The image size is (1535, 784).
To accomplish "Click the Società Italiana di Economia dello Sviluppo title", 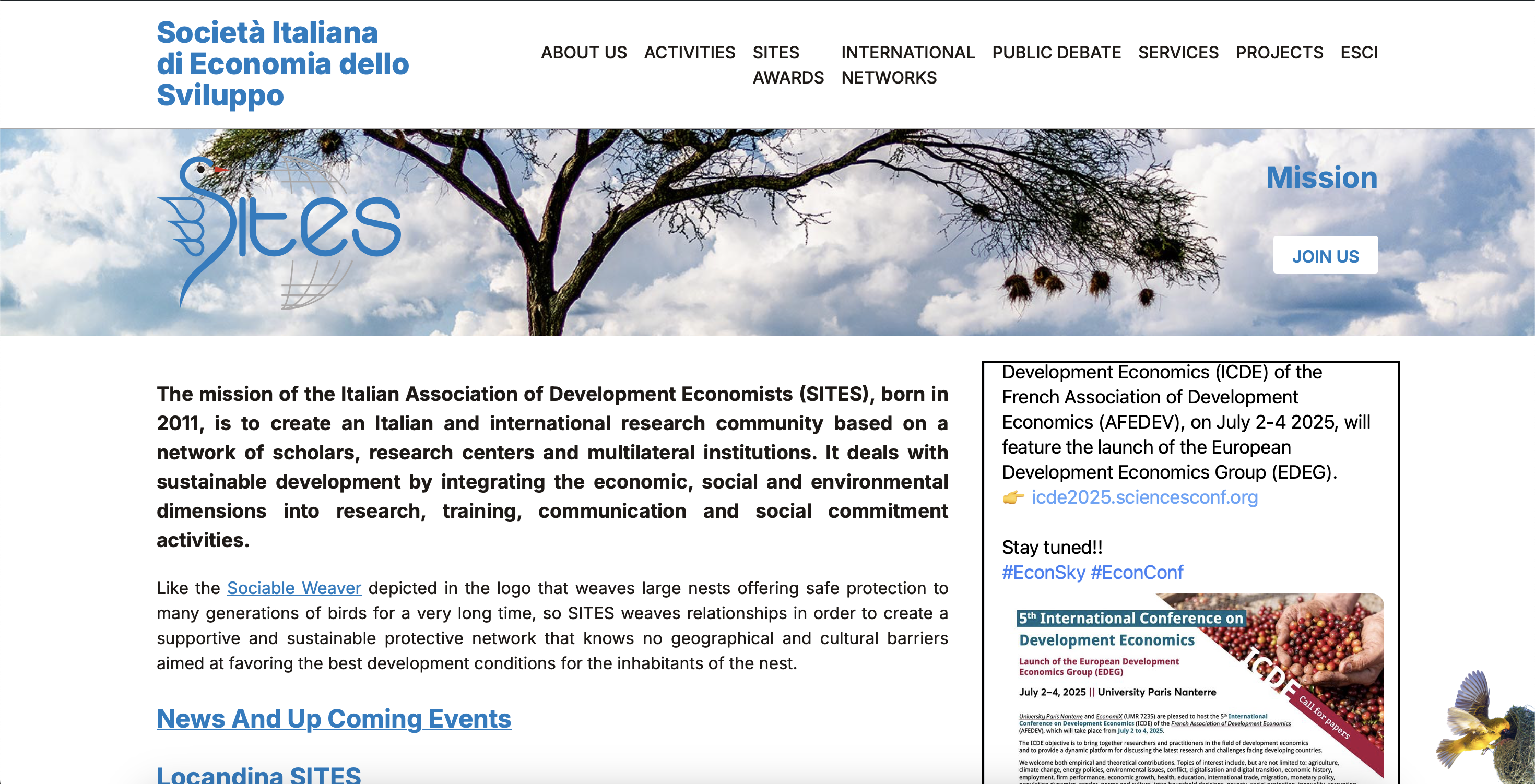I will [282, 64].
